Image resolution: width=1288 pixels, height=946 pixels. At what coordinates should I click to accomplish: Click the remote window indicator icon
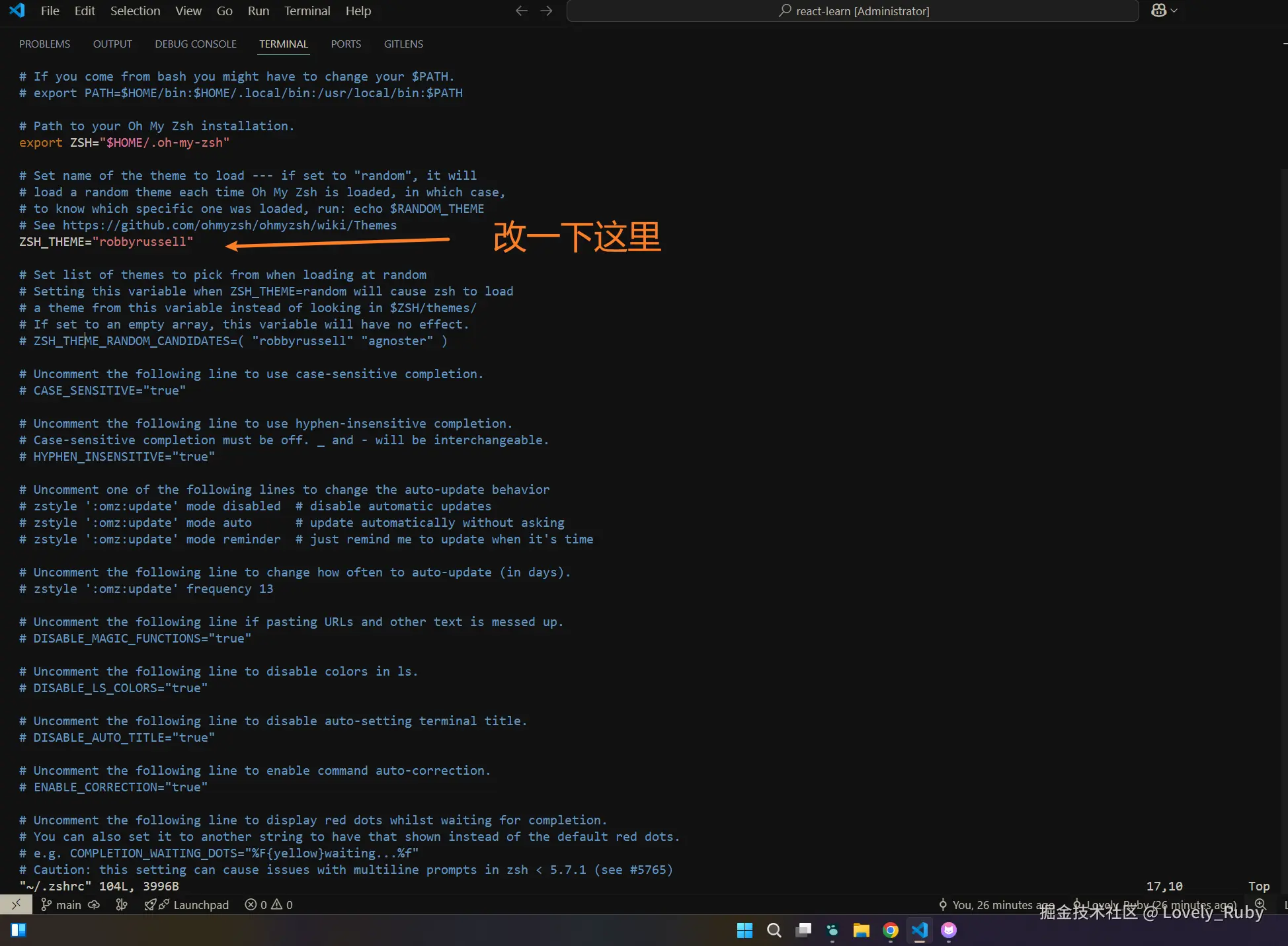[x=16, y=904]
